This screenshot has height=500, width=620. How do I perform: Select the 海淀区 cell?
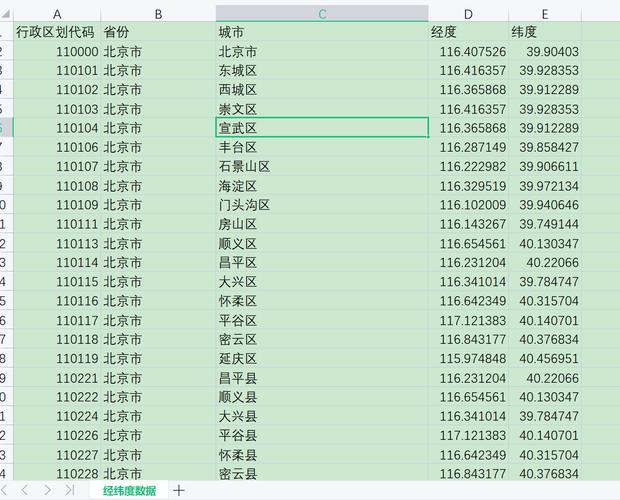tap(322, 186)
